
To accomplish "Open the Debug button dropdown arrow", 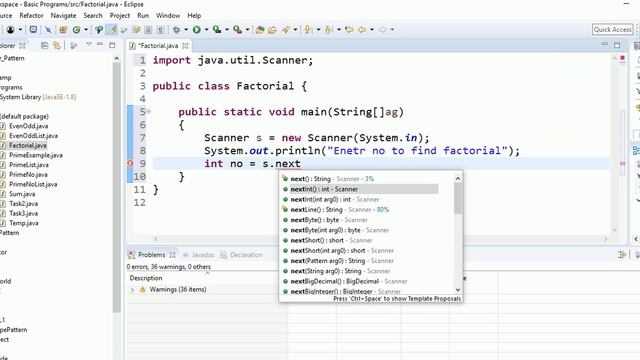I will coord(186,29).
